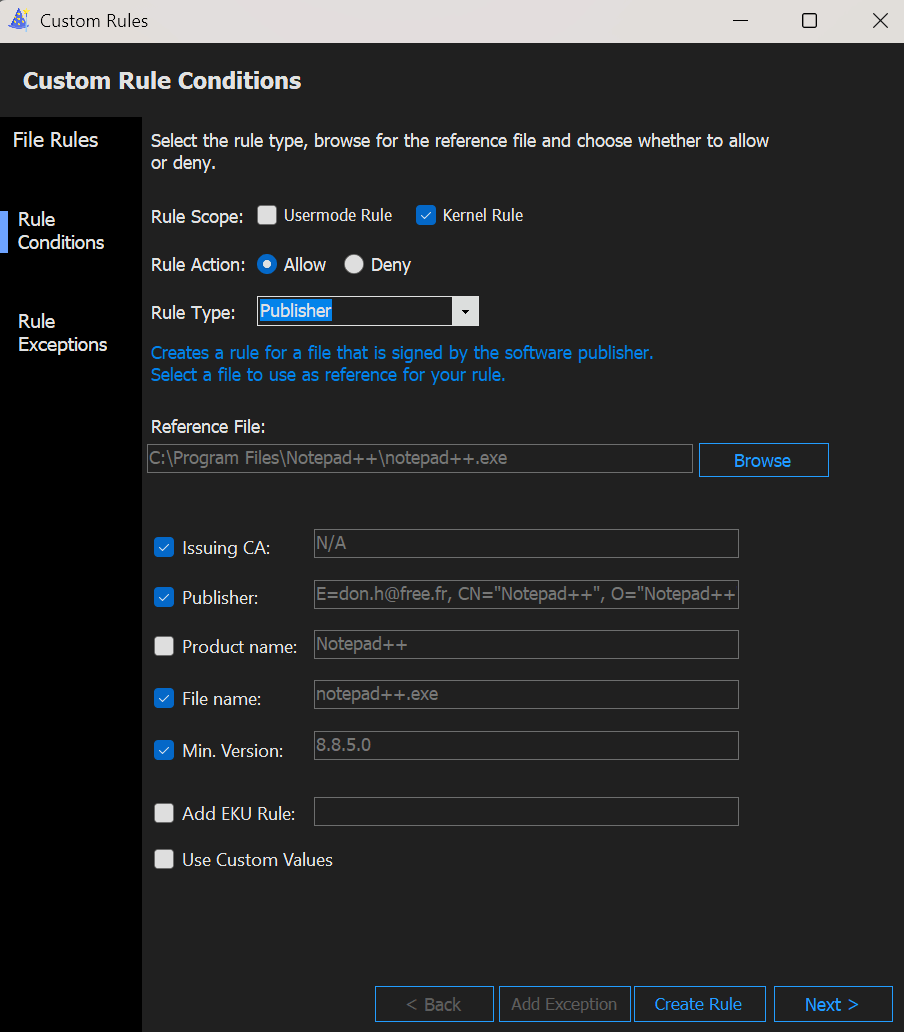This screenshot has height=1032, width=904.
Task: Open the Rule Type dropdown arrow
Action: click(x=465, y=312)
